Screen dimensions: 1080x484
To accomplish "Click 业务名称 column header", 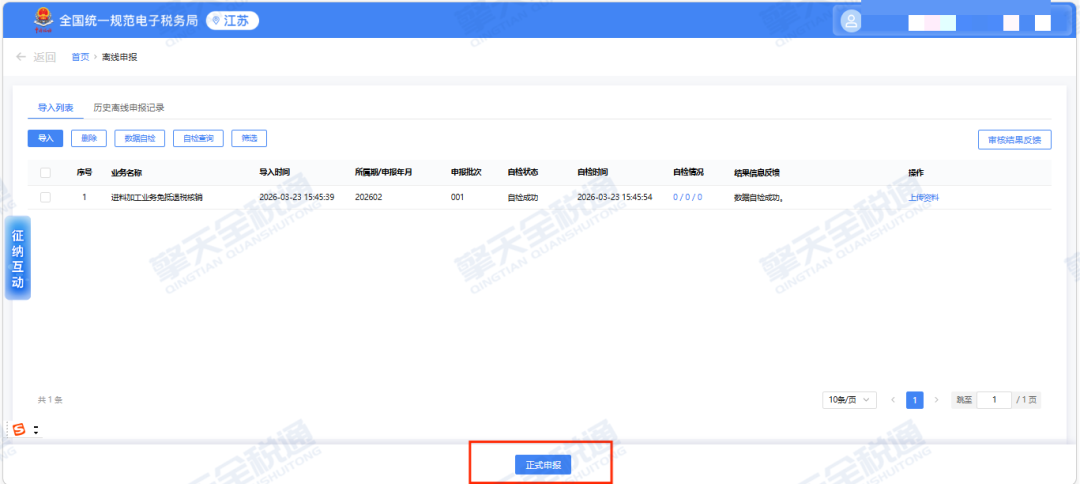I will coord(126,172).
